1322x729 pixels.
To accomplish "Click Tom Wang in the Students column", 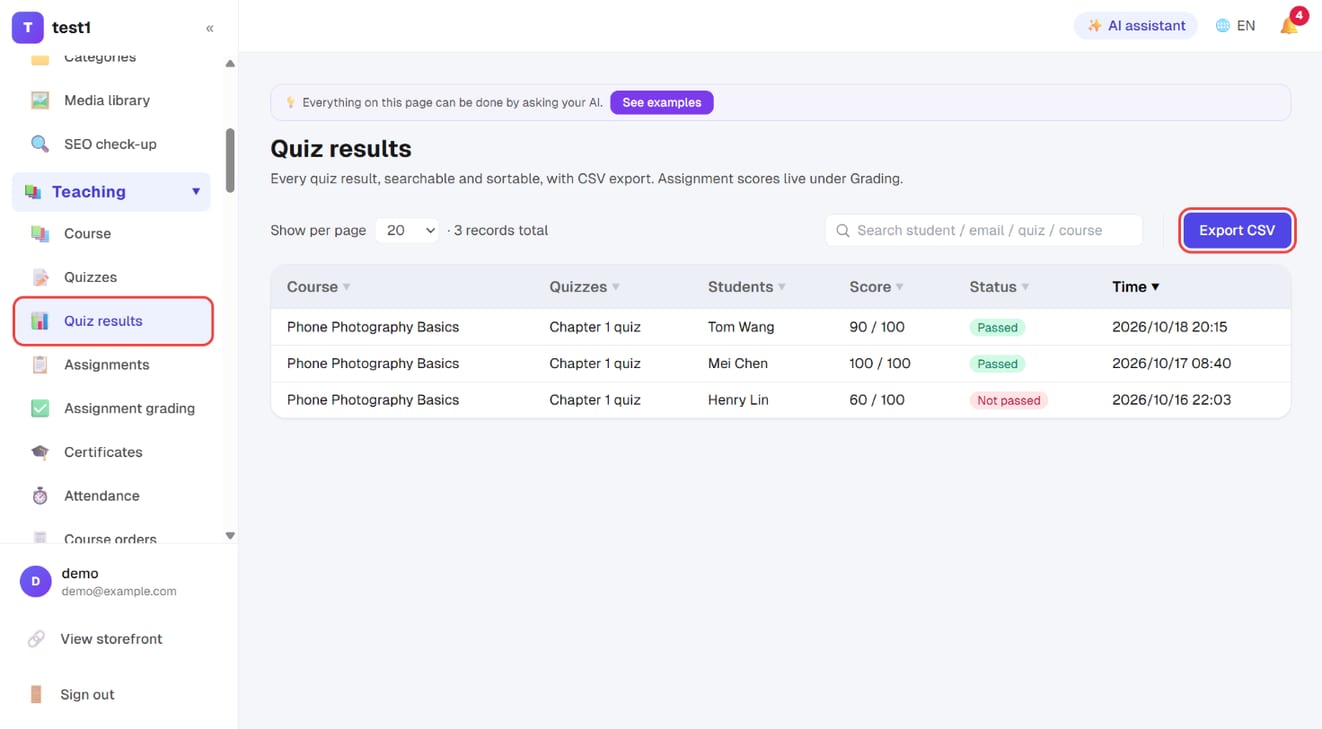I will 741,327.
